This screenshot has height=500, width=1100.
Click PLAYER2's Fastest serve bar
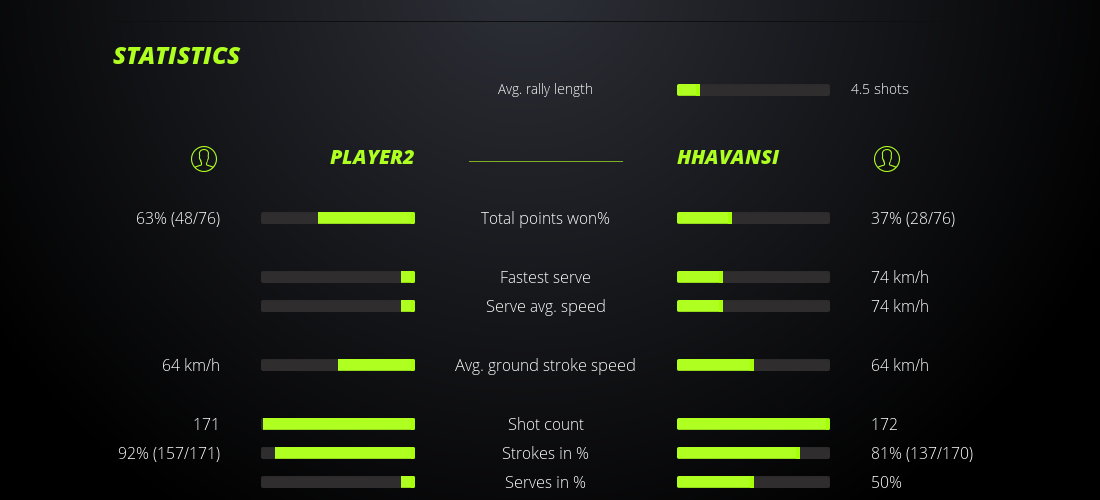click(x=338, y=277)
